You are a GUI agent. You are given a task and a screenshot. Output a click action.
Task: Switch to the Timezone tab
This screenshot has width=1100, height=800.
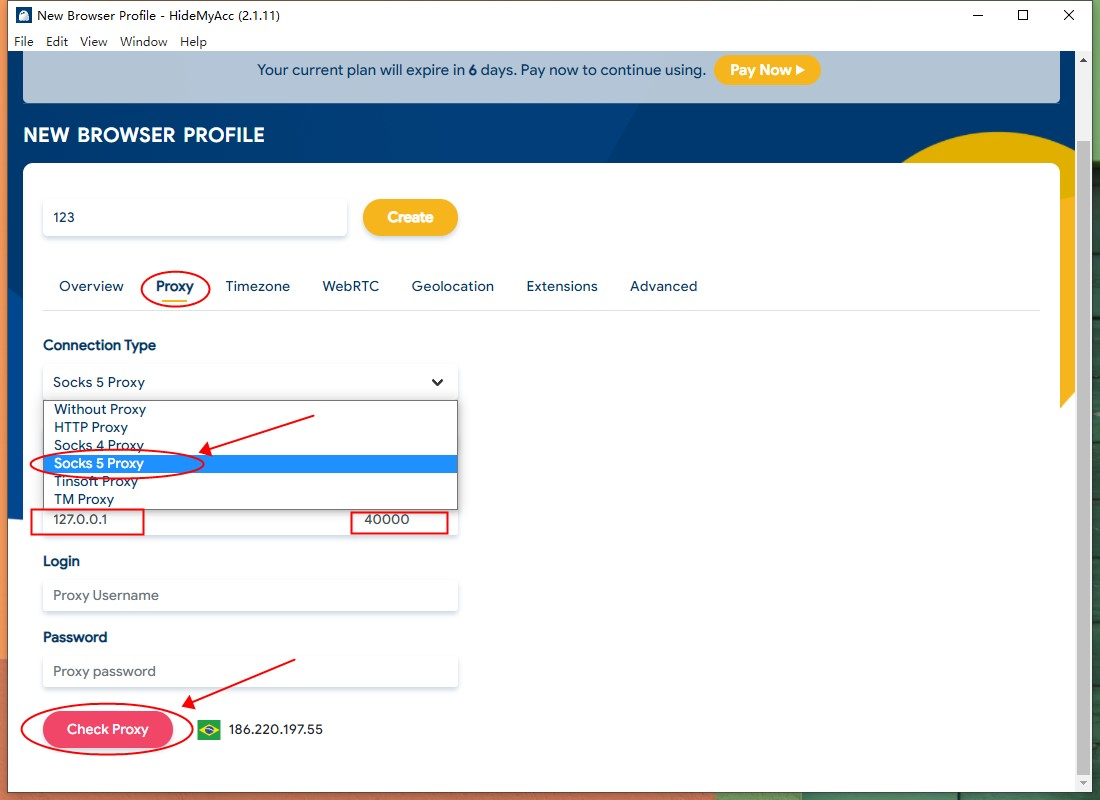click(x=257, y=286)
